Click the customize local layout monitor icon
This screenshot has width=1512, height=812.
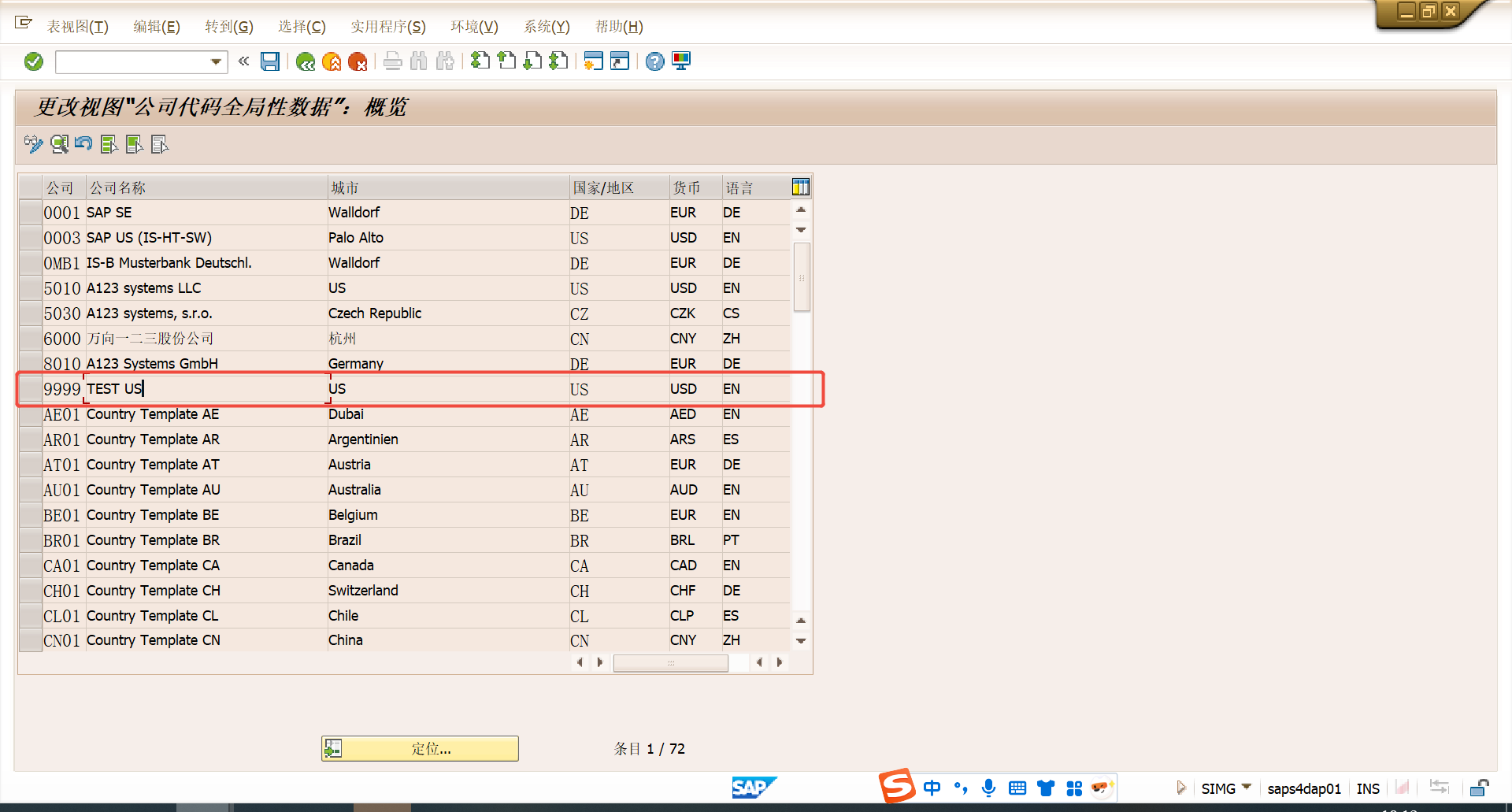(x=681, y=61)
